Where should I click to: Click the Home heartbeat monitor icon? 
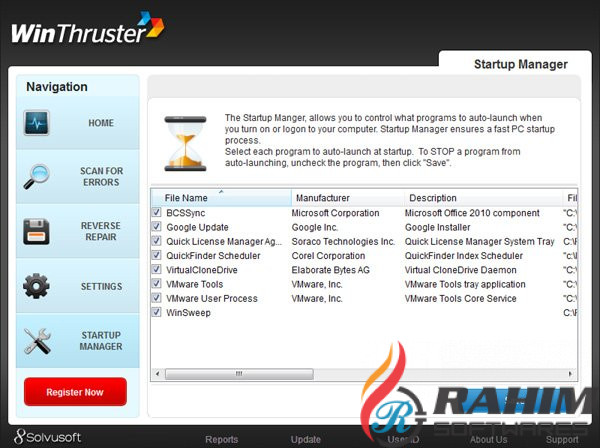click(x=36, y=123)
